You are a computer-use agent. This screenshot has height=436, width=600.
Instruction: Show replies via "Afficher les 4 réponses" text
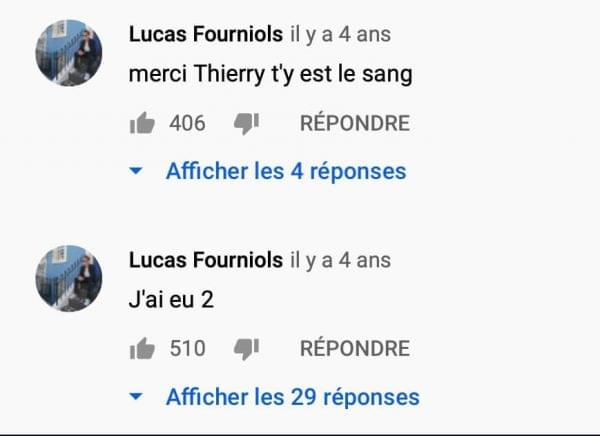tap(286, 171)
